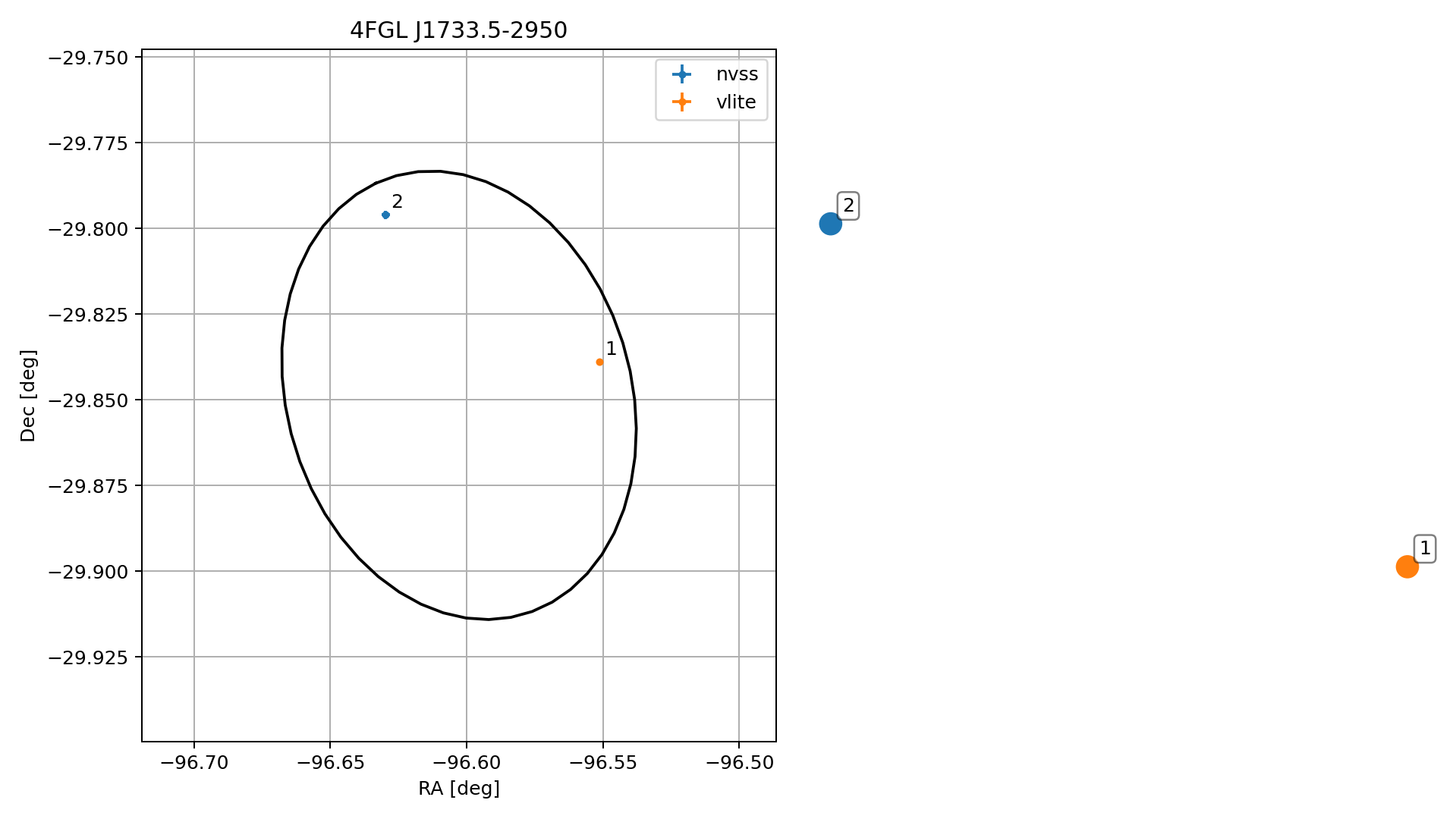Click the blue nvss marker symbol in the legend
This screenshot has height=819, width=1456.
click(x=681, y=74)
